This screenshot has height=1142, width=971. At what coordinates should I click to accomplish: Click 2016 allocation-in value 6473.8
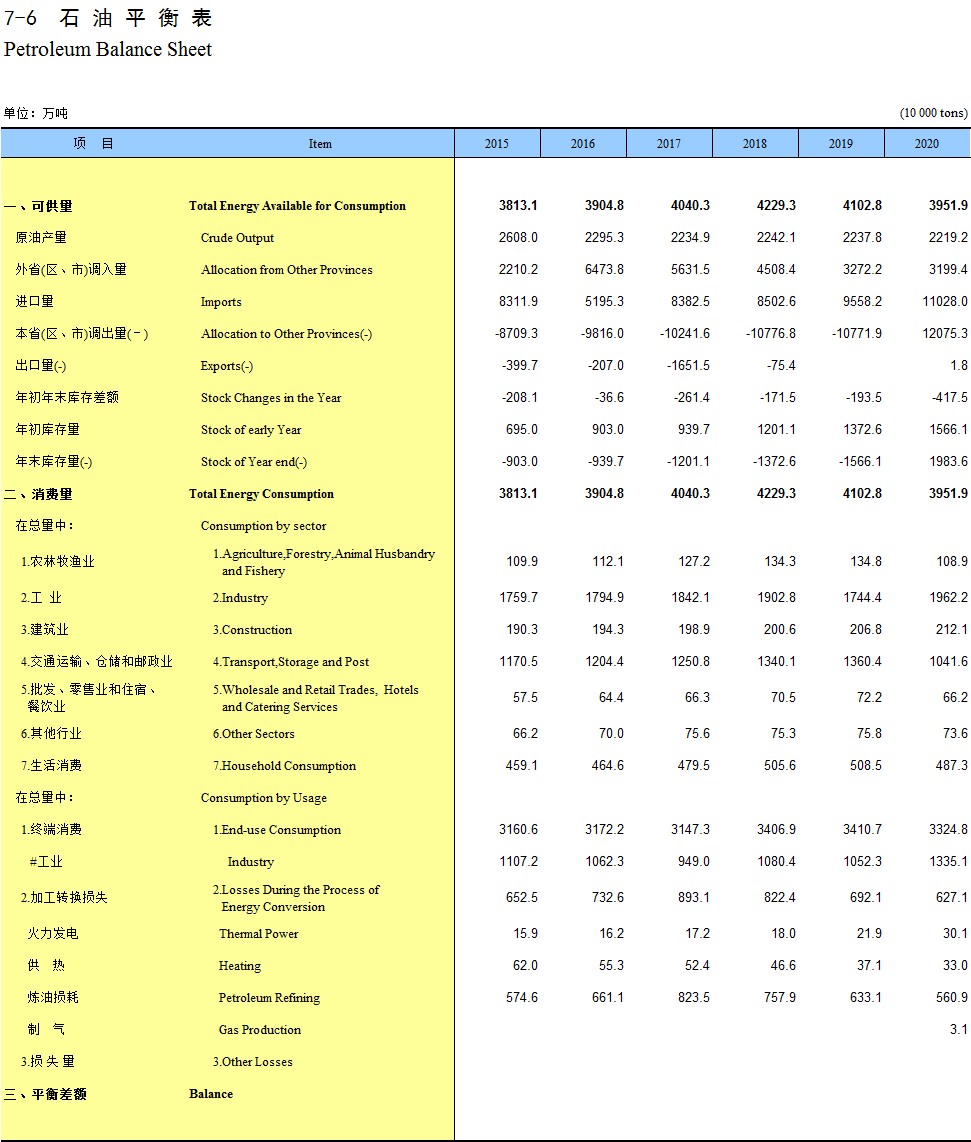click(604, 269)
